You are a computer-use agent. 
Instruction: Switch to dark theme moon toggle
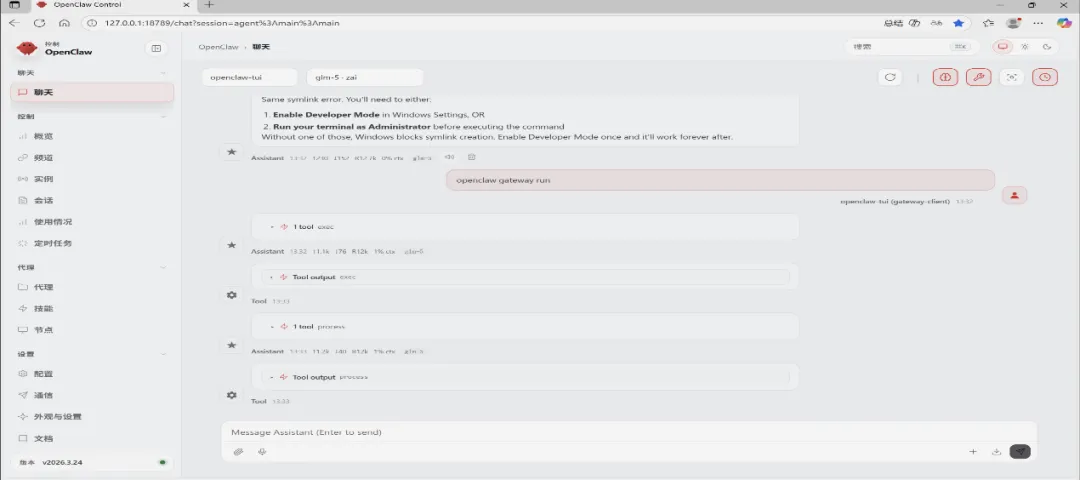point(1046,47)
